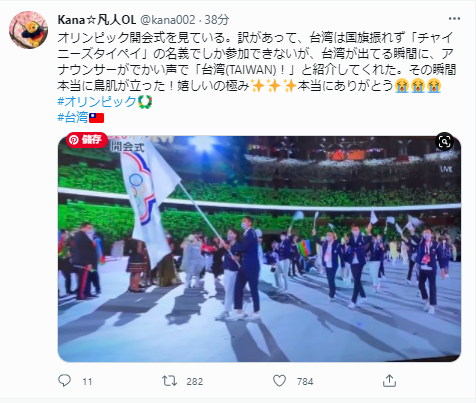Click the 784 likes count
This screenshot has width=476, height=403.
click(x=305, y=381)
